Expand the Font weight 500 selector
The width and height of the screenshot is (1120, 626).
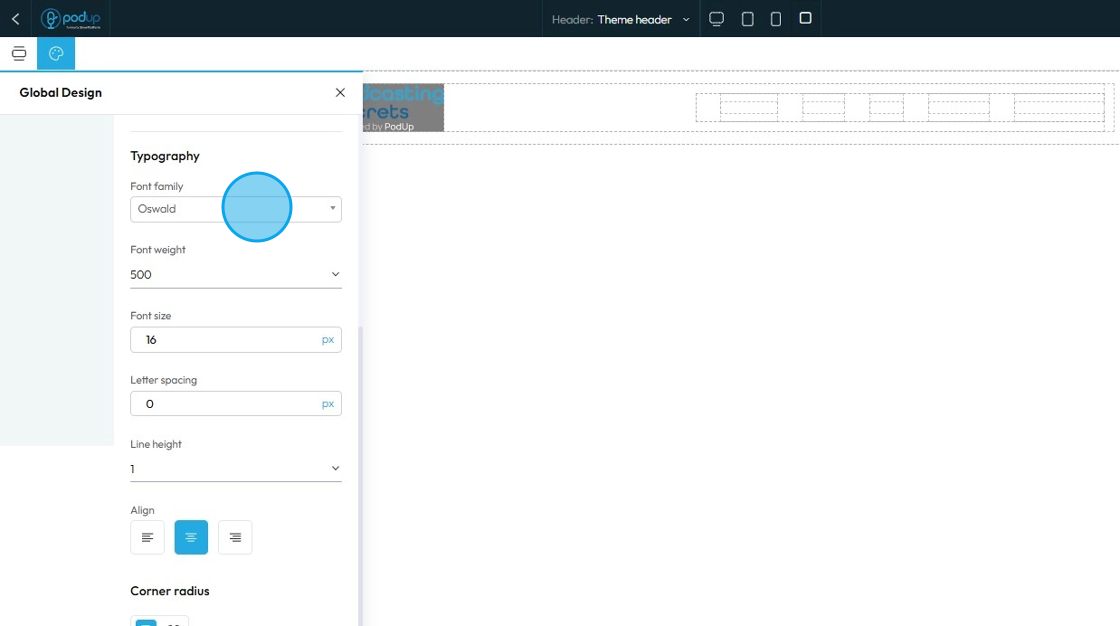click(236, 274)
